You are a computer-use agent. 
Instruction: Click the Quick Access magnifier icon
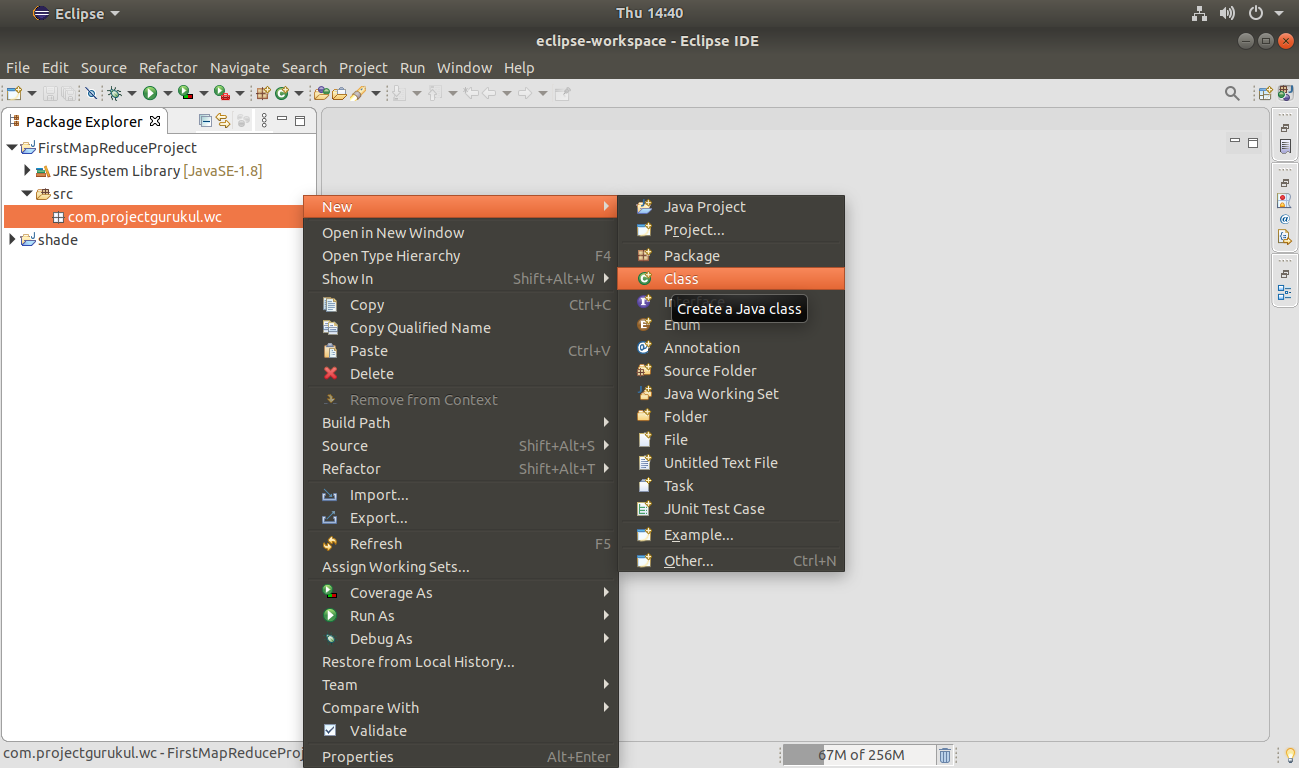click(x=1232, y=93)
